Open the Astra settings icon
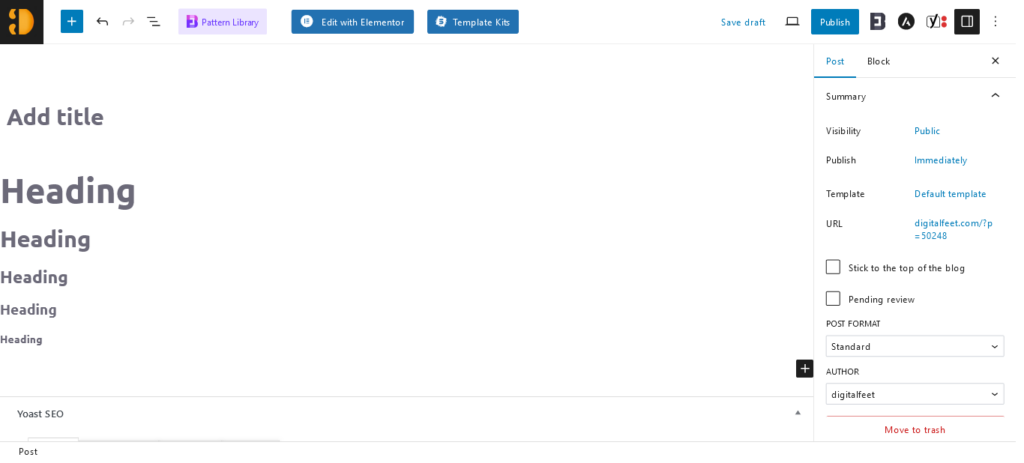 pyautogui.click(x=906, y=22)
